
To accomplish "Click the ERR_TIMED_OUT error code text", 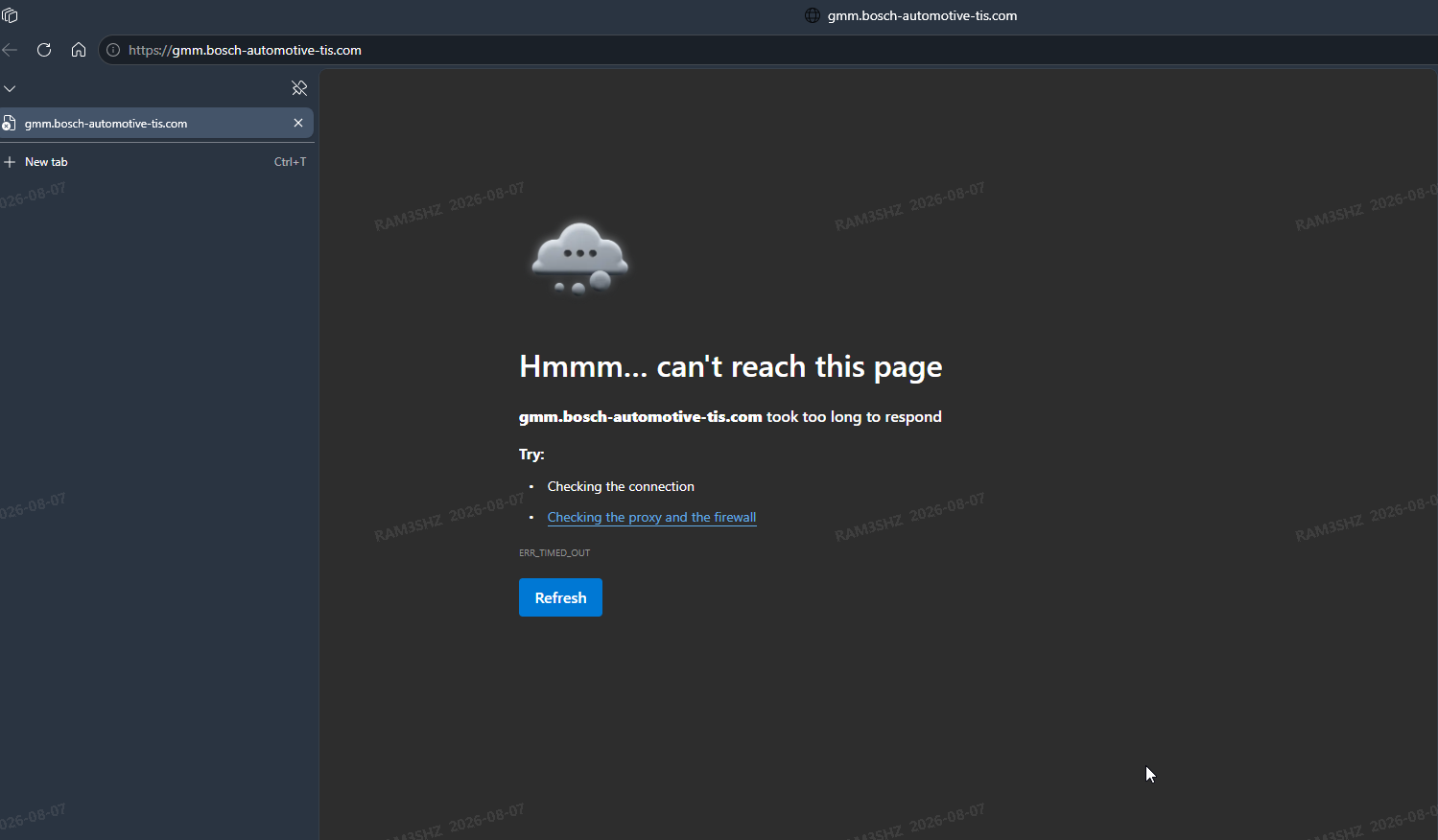I will click(554, 552).
